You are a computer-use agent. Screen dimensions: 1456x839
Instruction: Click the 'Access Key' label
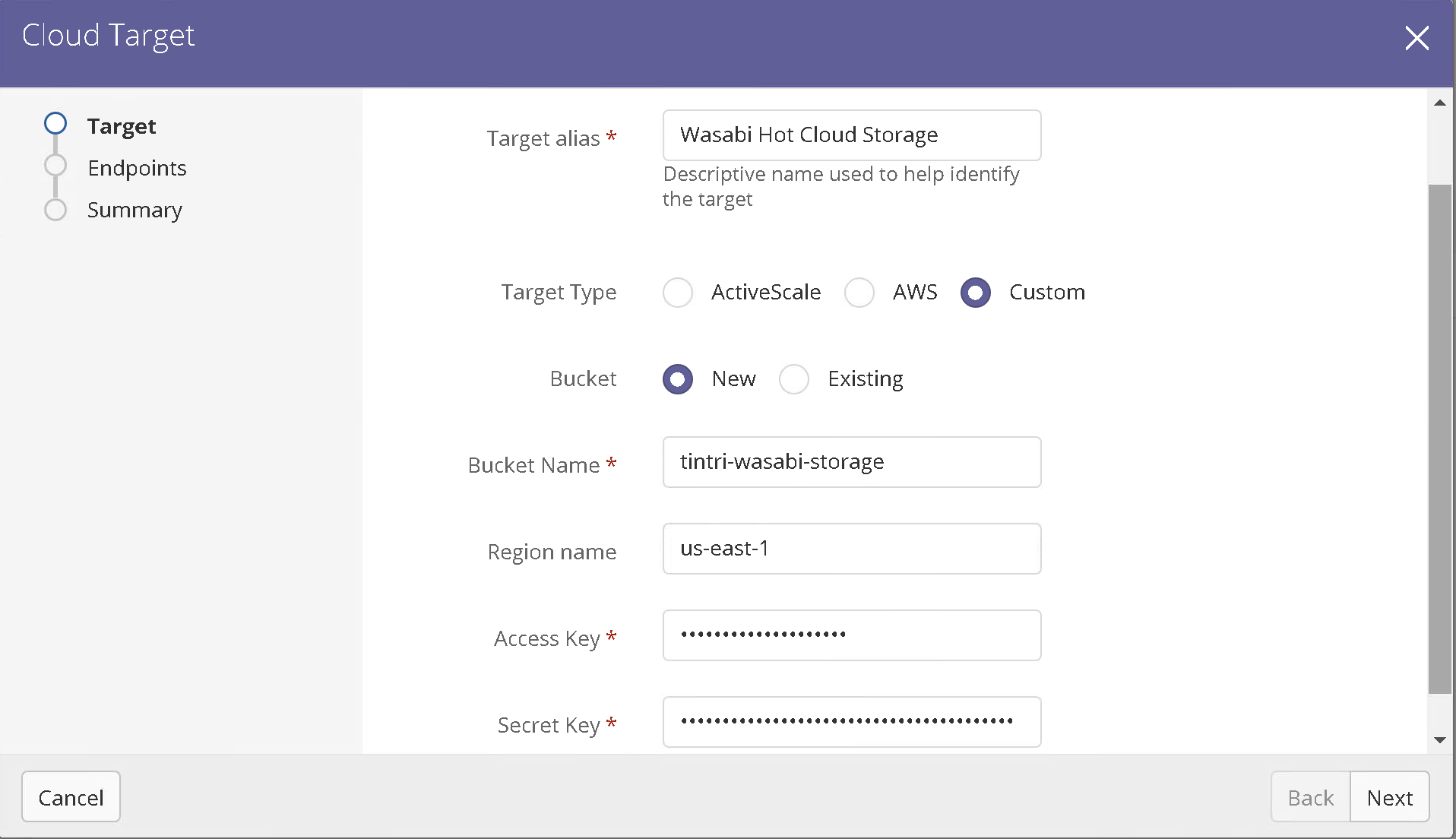click(547, 638)
